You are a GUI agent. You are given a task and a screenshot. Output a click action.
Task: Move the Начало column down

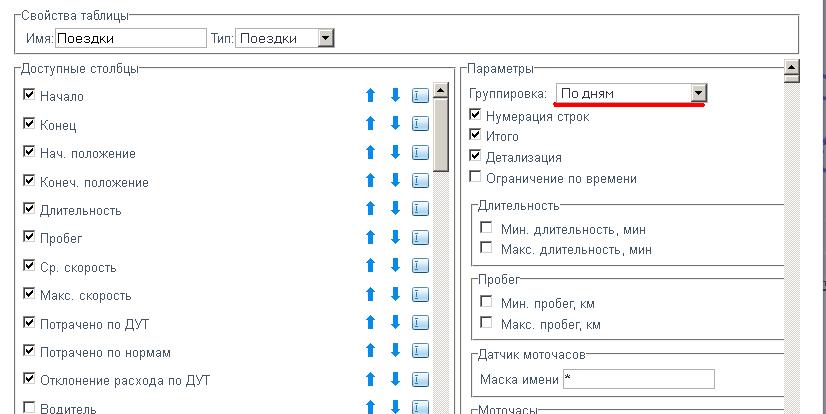395,95
